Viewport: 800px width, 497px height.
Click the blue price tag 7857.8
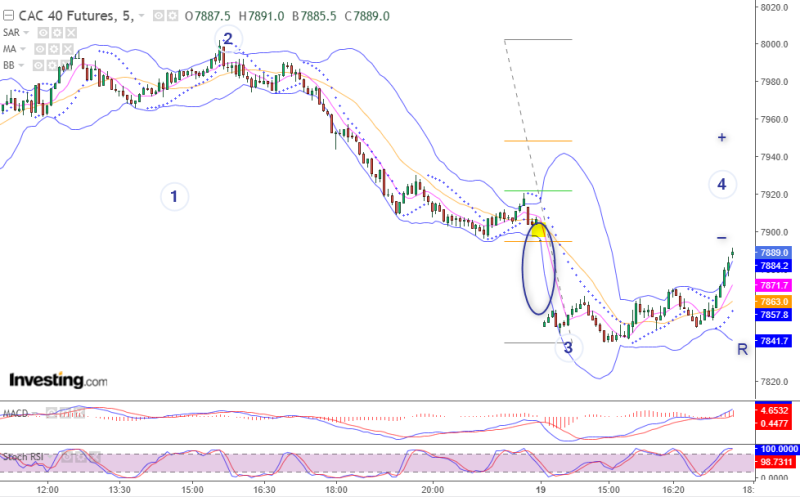coord(773,315)
